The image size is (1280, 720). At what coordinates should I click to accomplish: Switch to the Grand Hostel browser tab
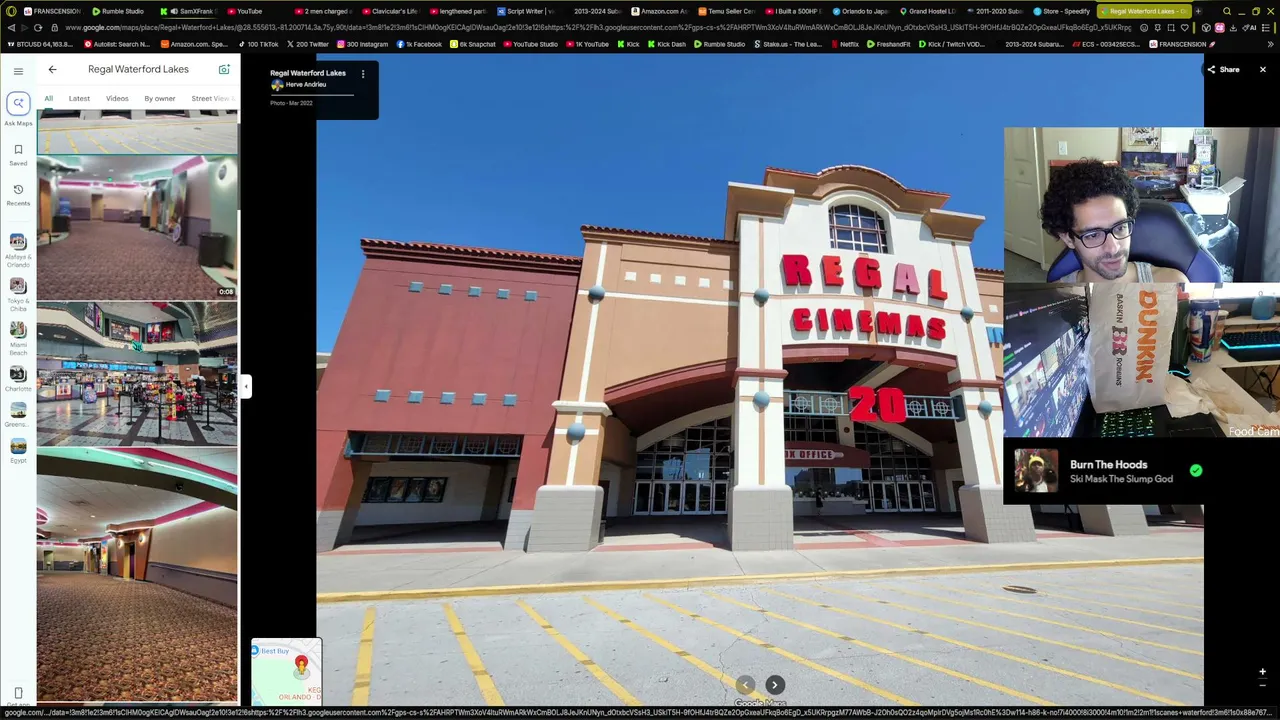click(927, 11)
